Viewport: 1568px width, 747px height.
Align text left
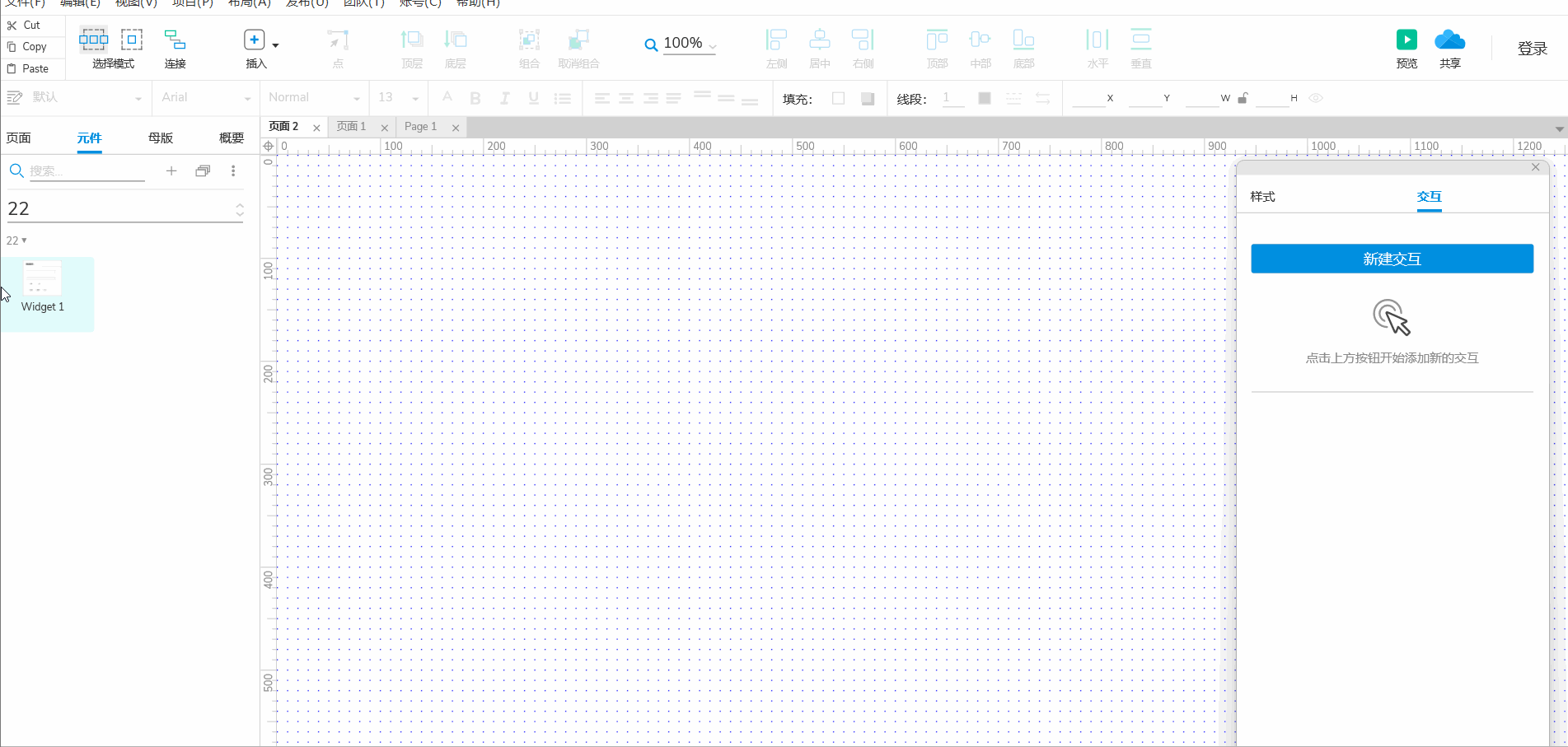pyautogui.click(x=602, y=98)
